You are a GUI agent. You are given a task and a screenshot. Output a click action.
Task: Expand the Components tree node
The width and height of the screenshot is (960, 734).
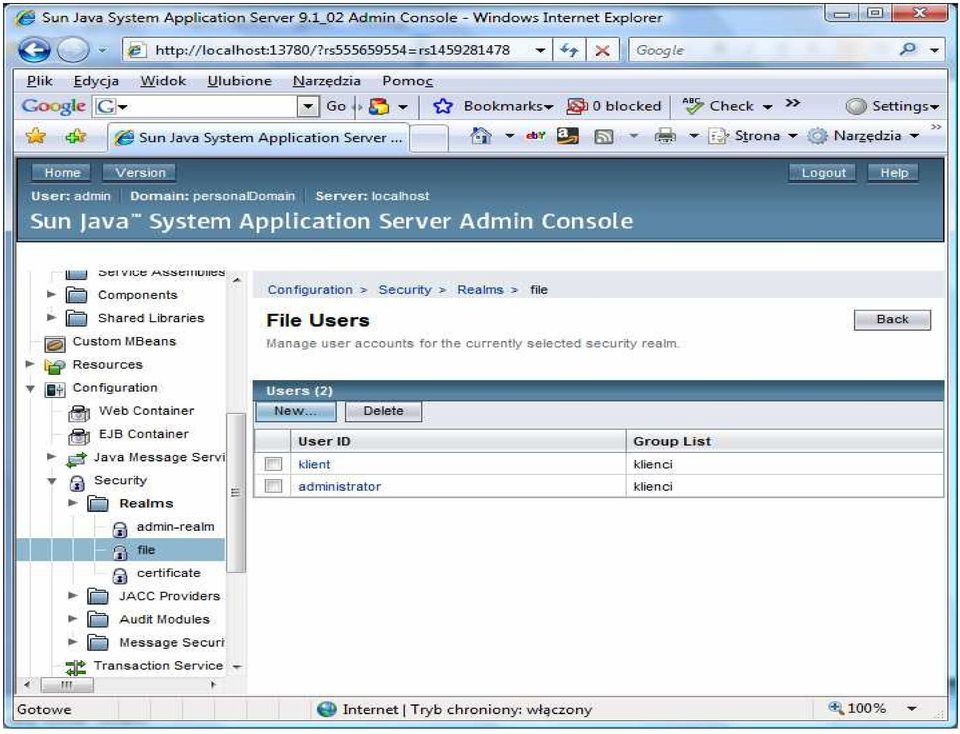coord(51,294)
